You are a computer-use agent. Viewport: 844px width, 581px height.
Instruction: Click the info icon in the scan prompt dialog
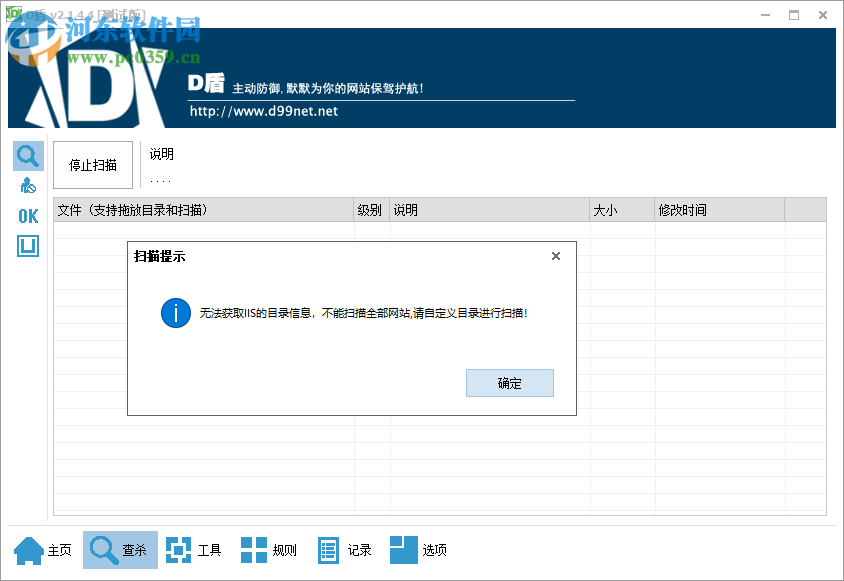177,312
